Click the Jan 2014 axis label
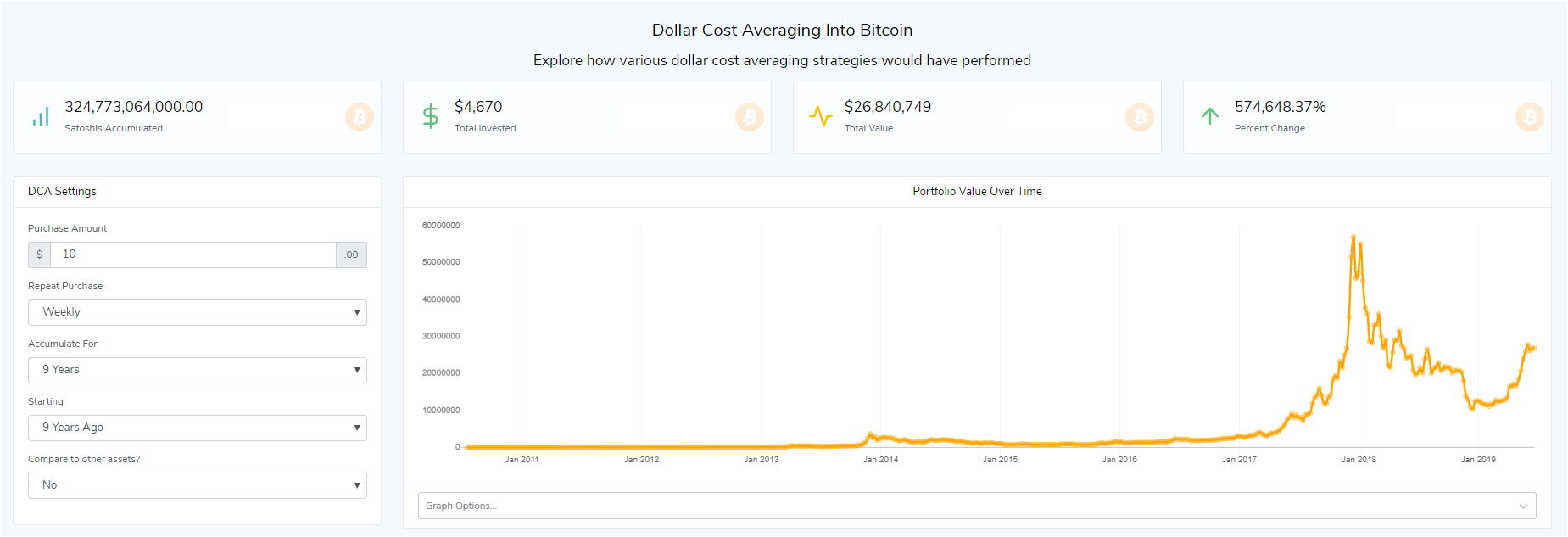The width and height of the screenshot is (1568, 537). 880,460
